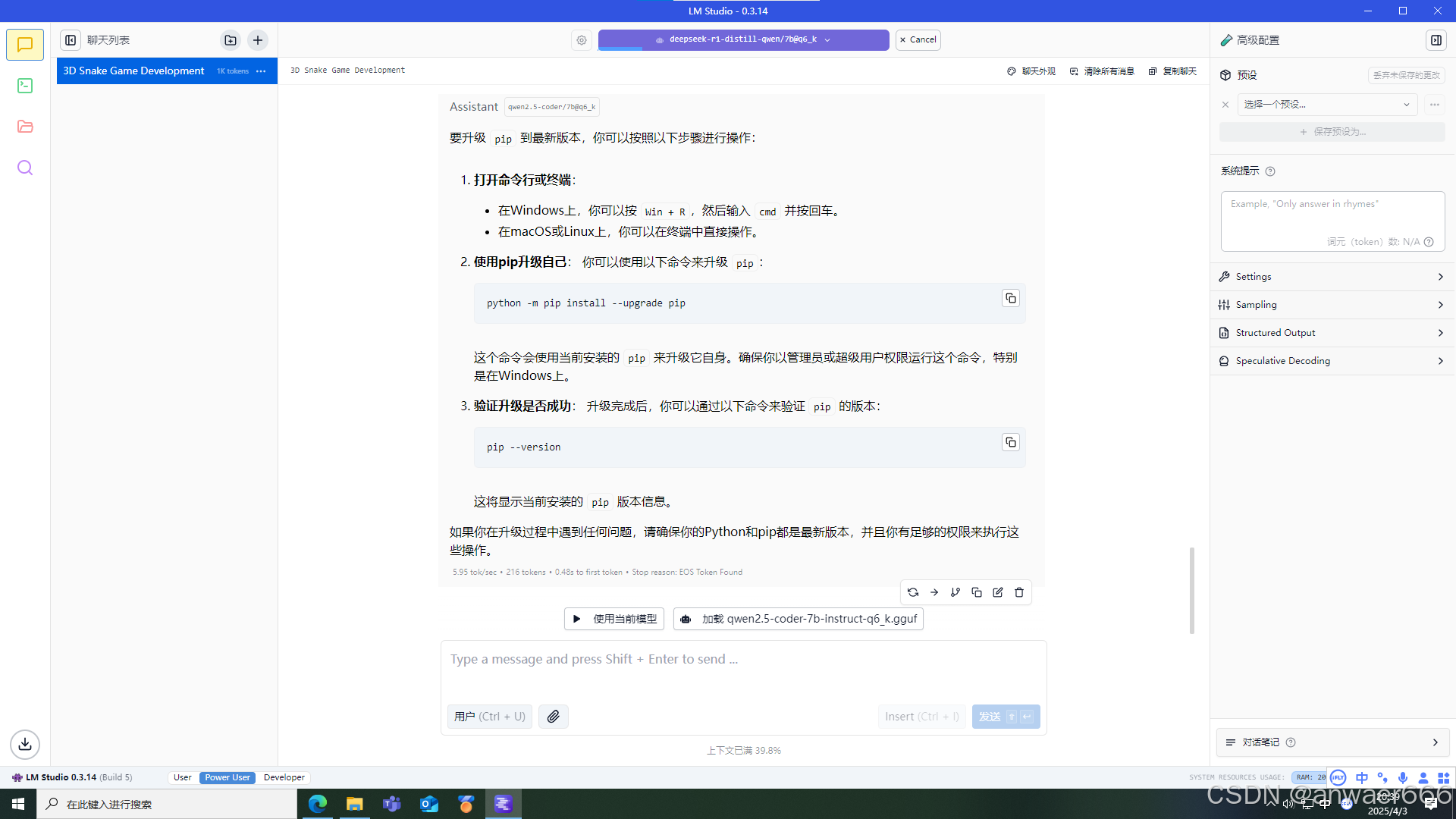Open the preset selection dropdown
The height and width of the screenshot is (819, 1456).
(x=1327, y=105)
